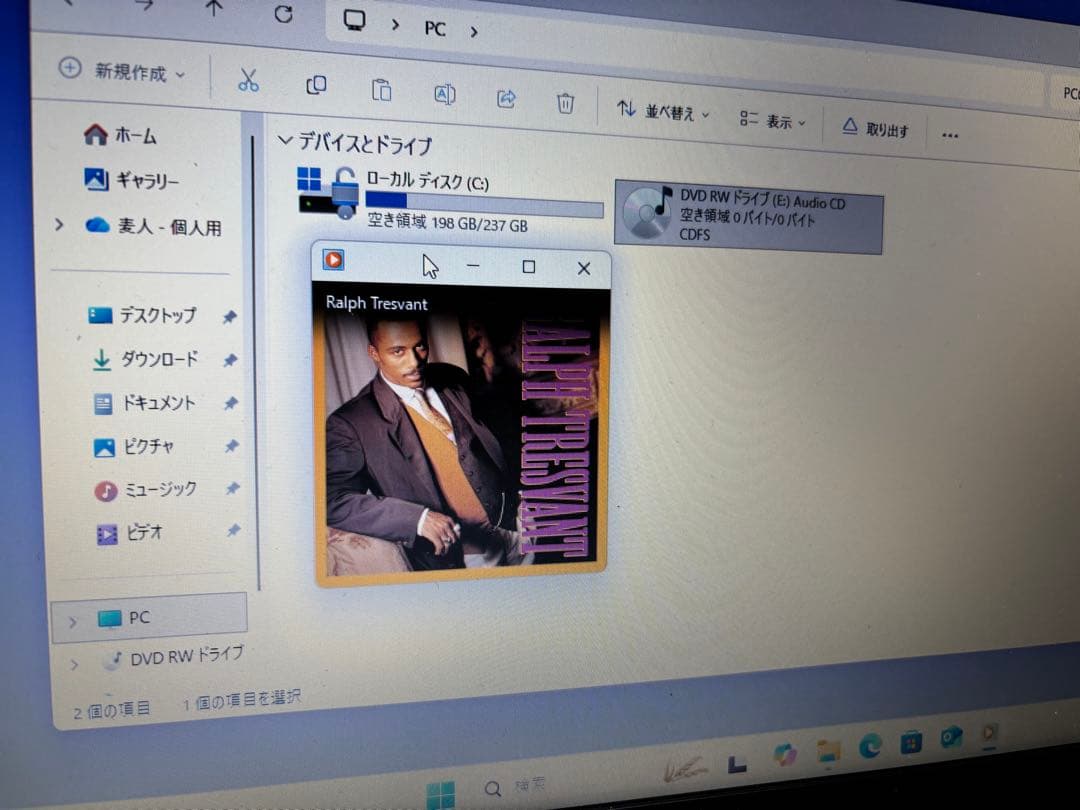
Task: Click the taskbar search box
Action: click(515, 787)
